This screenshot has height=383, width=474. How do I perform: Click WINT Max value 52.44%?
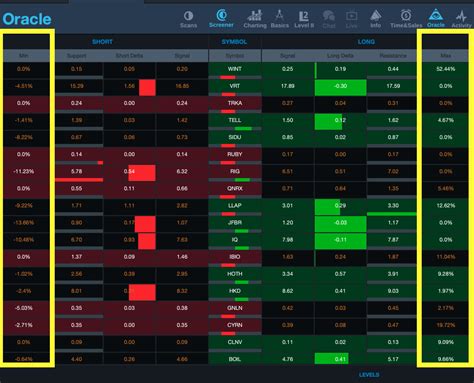click(x=446, y=69)
